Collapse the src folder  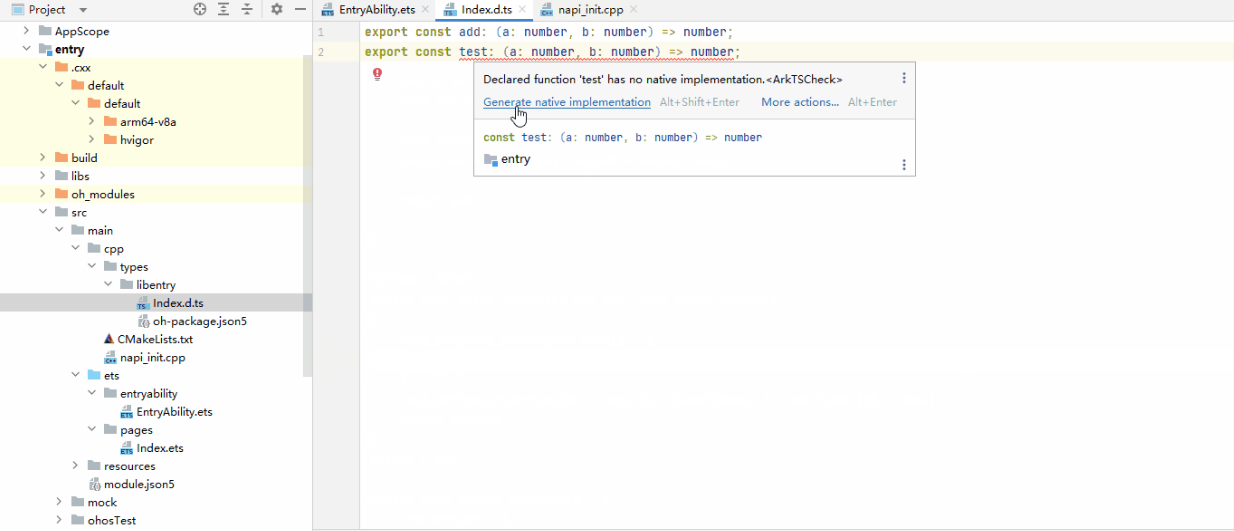click(x=43, y=212)
